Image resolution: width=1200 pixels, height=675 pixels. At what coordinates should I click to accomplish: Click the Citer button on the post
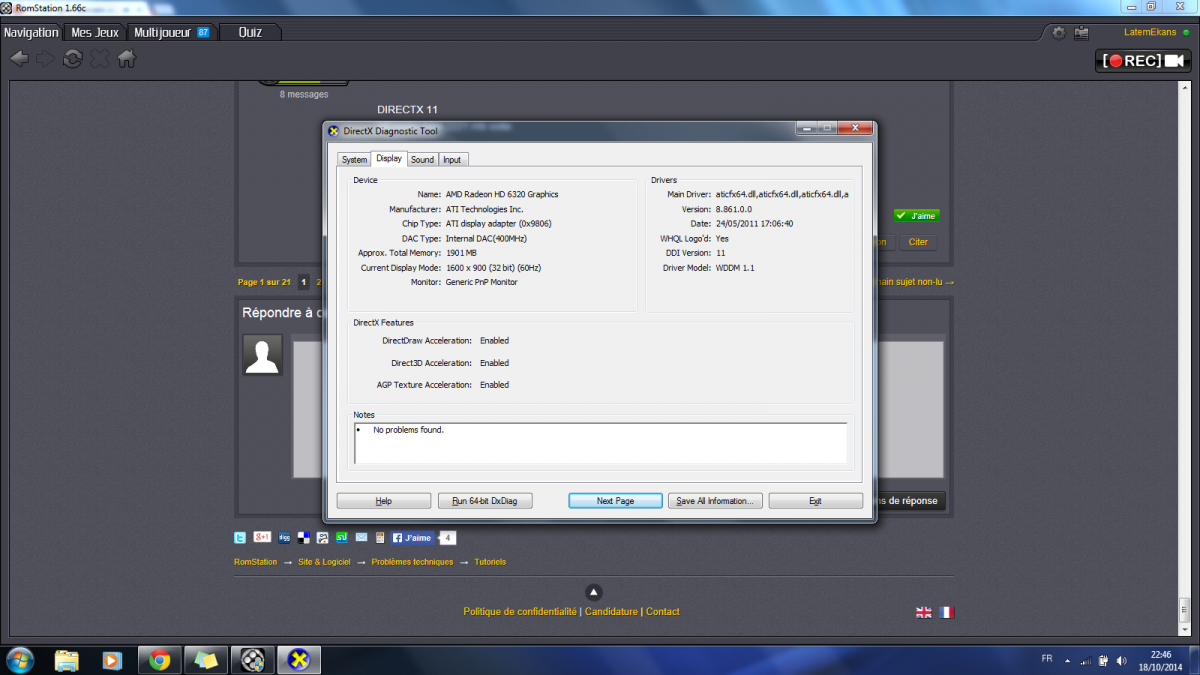(917, 242)
